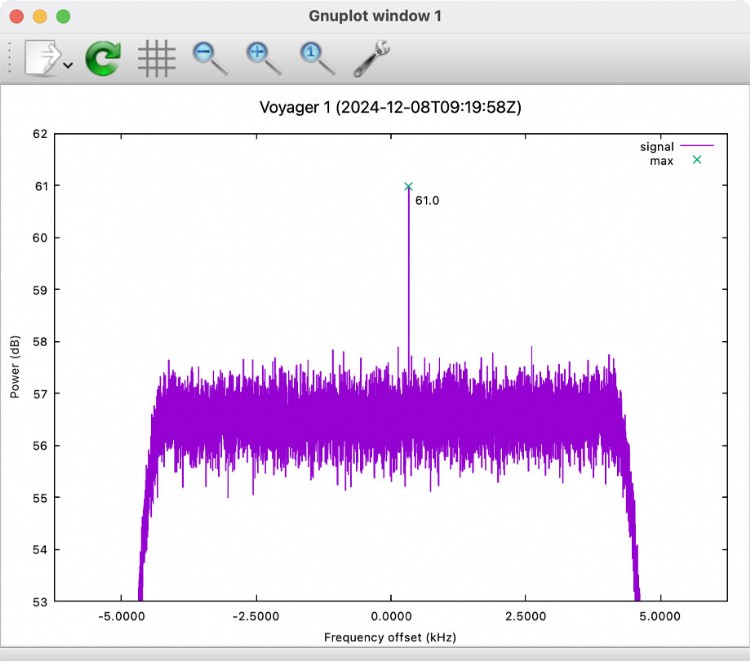Click the zoom out magnifier icon

210,58
